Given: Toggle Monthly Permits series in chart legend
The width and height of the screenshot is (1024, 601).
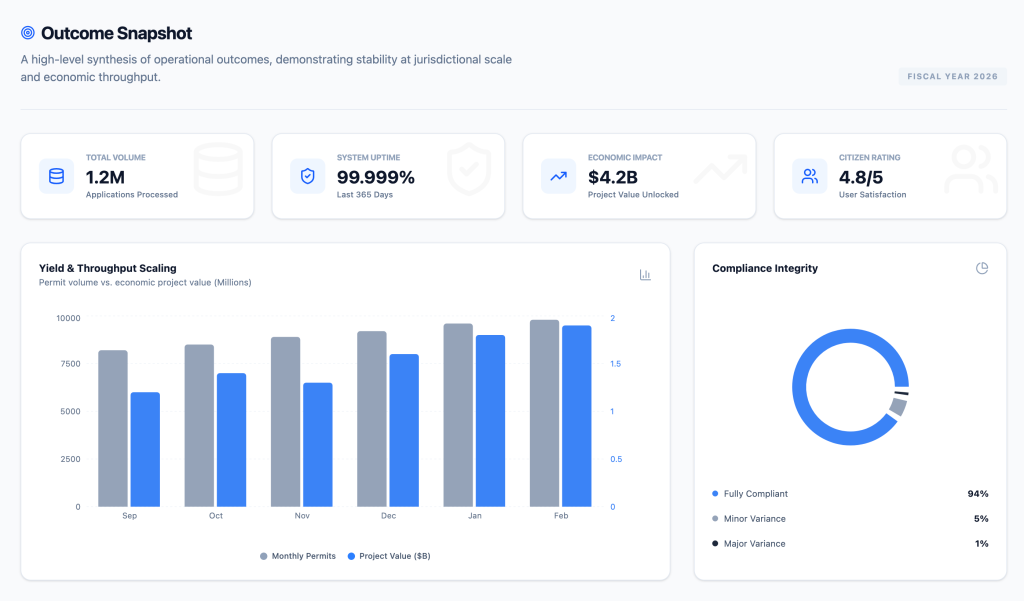Looking at the screenshot, I should [x=298, y=556].
